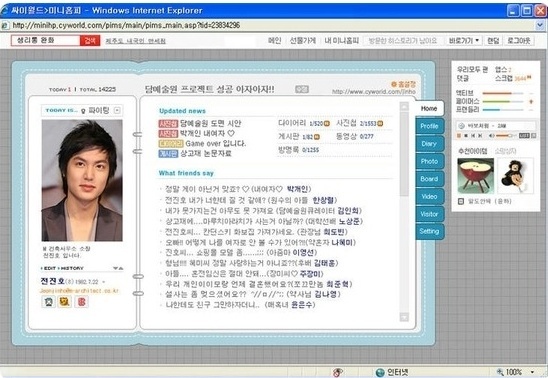Open the Video tab
Image resolution: width=548 pixels, height=378 pixels.
point(430,196)
